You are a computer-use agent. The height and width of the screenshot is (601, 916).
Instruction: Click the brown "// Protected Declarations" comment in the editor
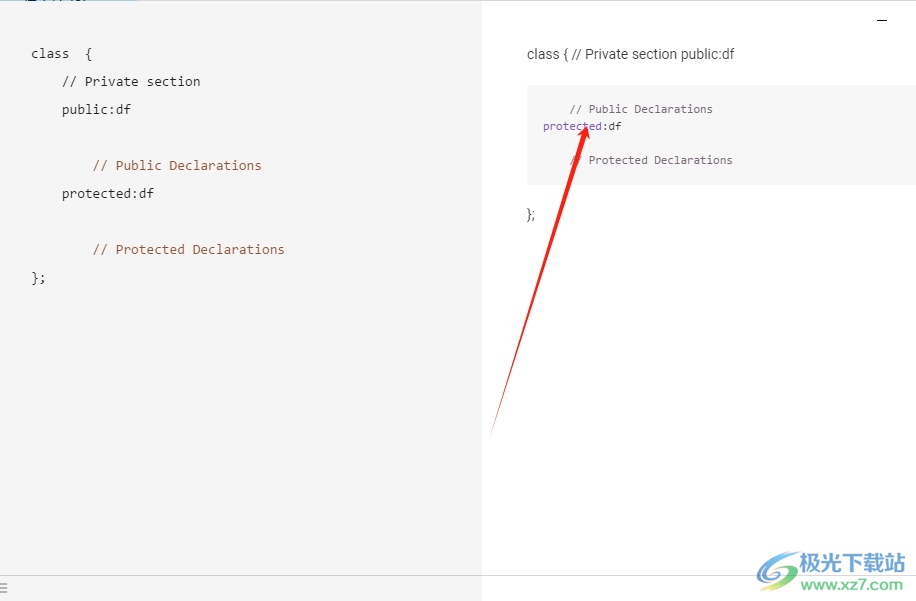pos(188,250)
